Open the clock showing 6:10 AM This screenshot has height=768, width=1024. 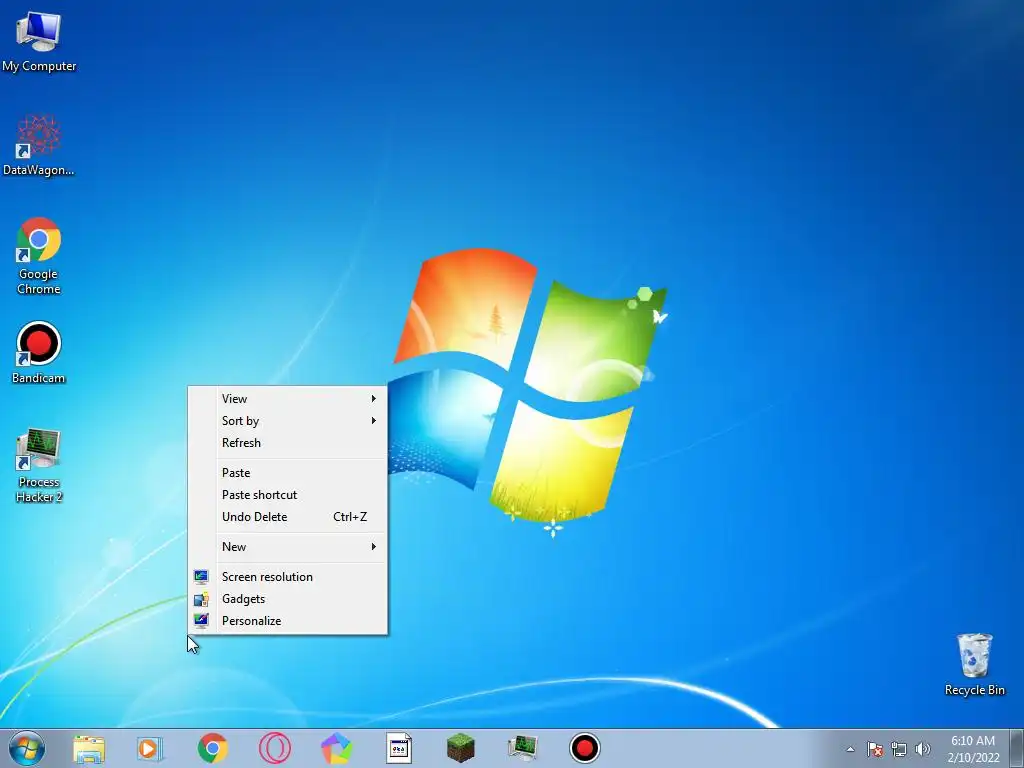(x=973, y=748)
